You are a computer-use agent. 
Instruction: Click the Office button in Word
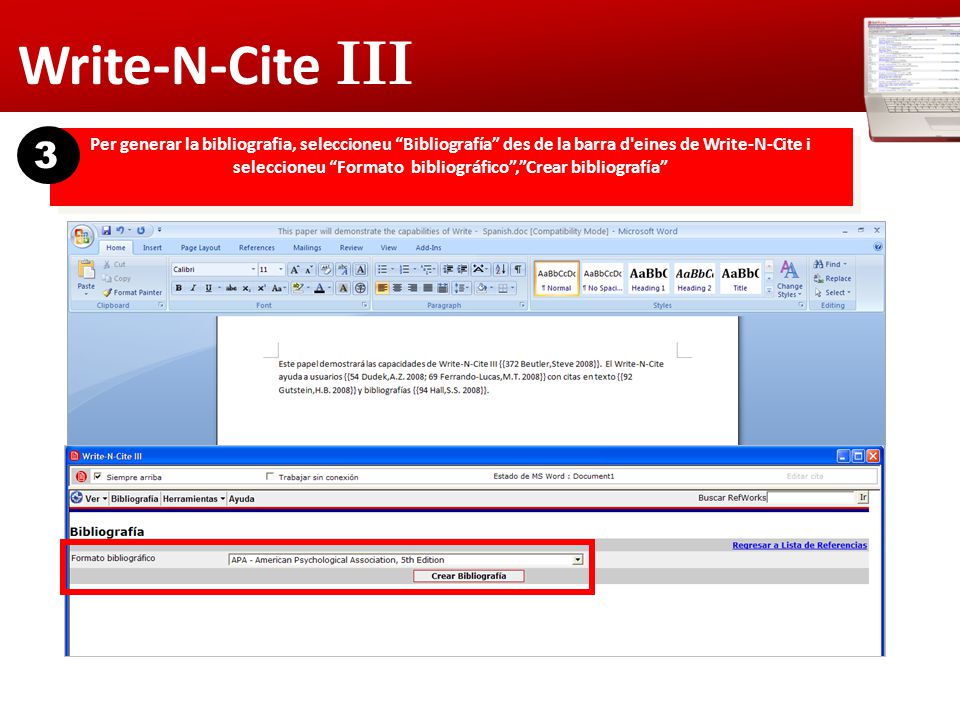[81, 236]
